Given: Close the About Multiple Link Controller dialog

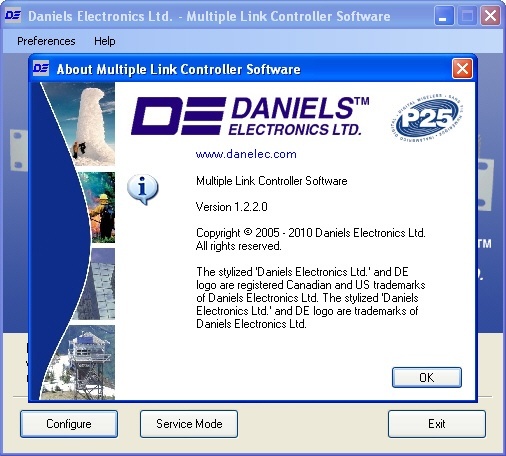Looking at the screenshot, I should (x=462, y=69).
